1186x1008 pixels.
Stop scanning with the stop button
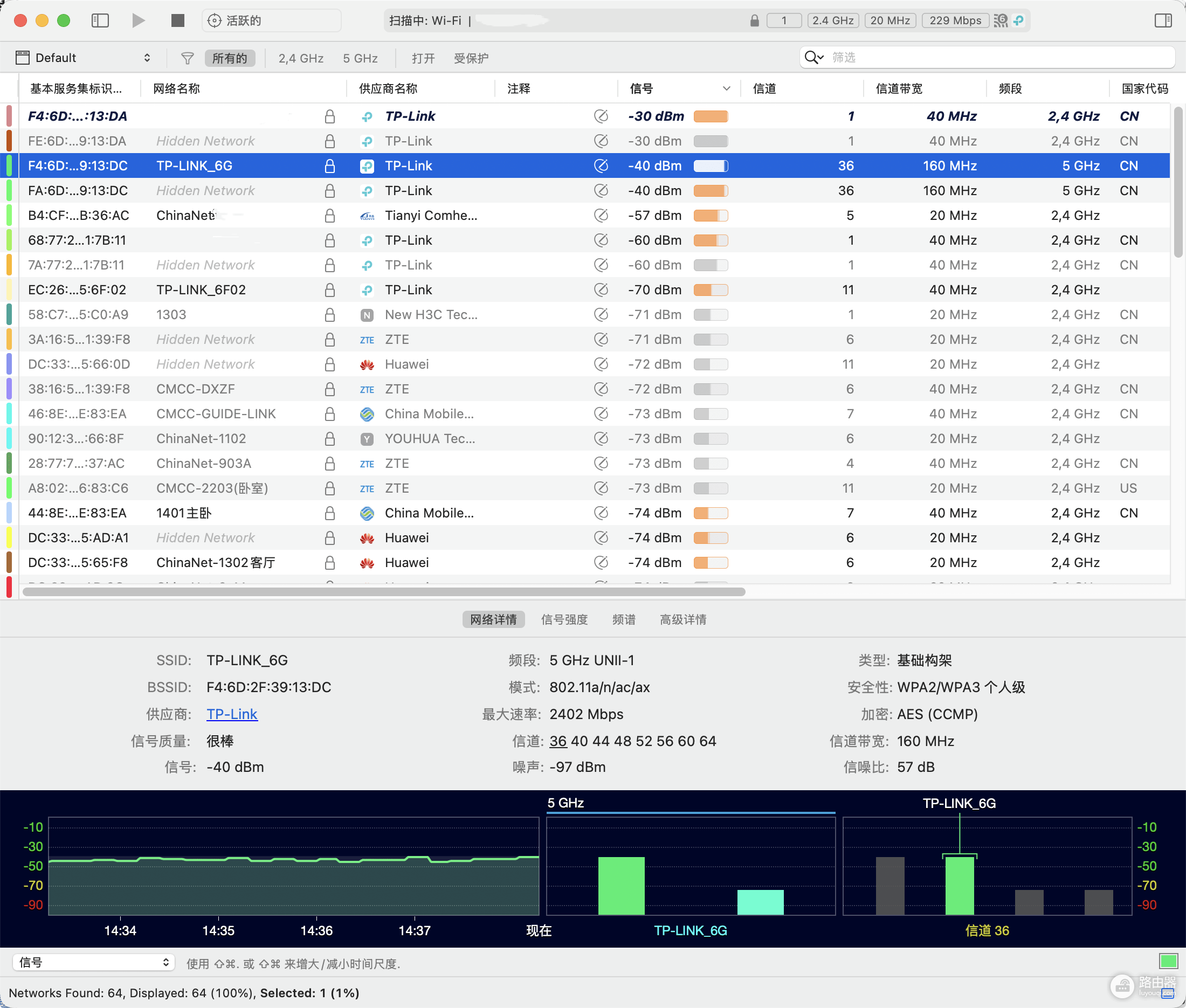(178, 20)
